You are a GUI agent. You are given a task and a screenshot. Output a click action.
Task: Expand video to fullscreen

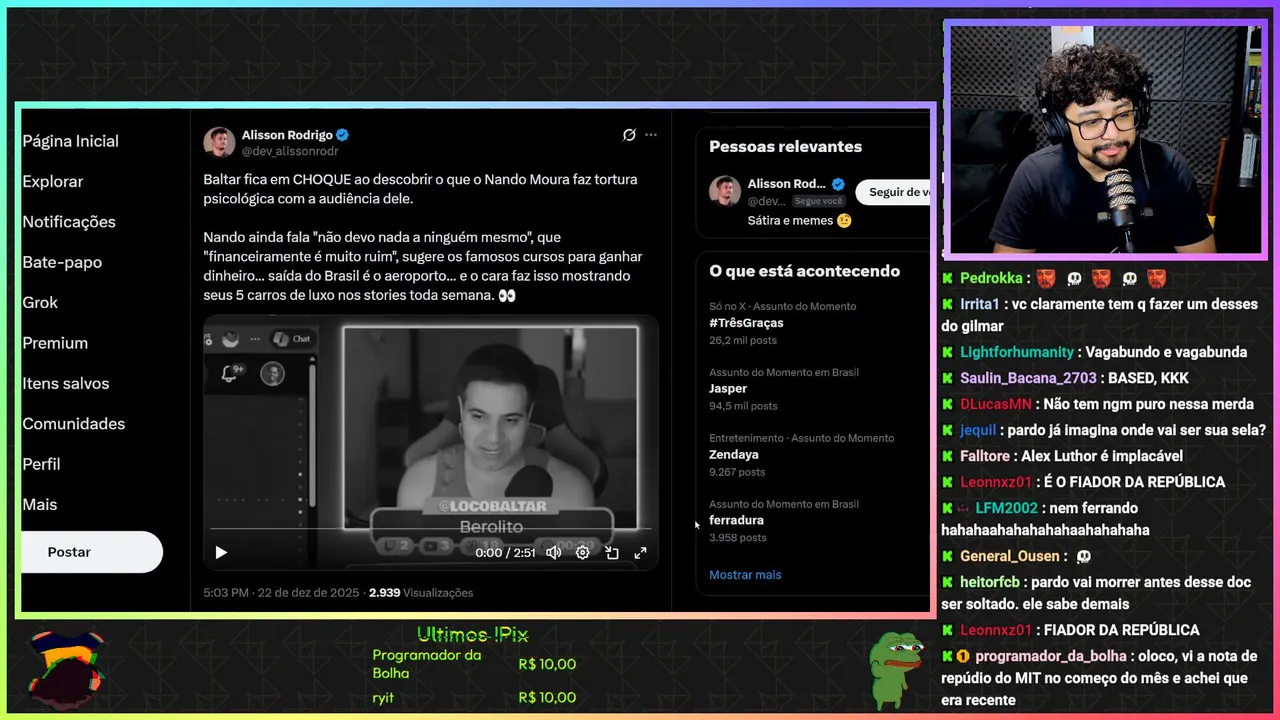640,552
